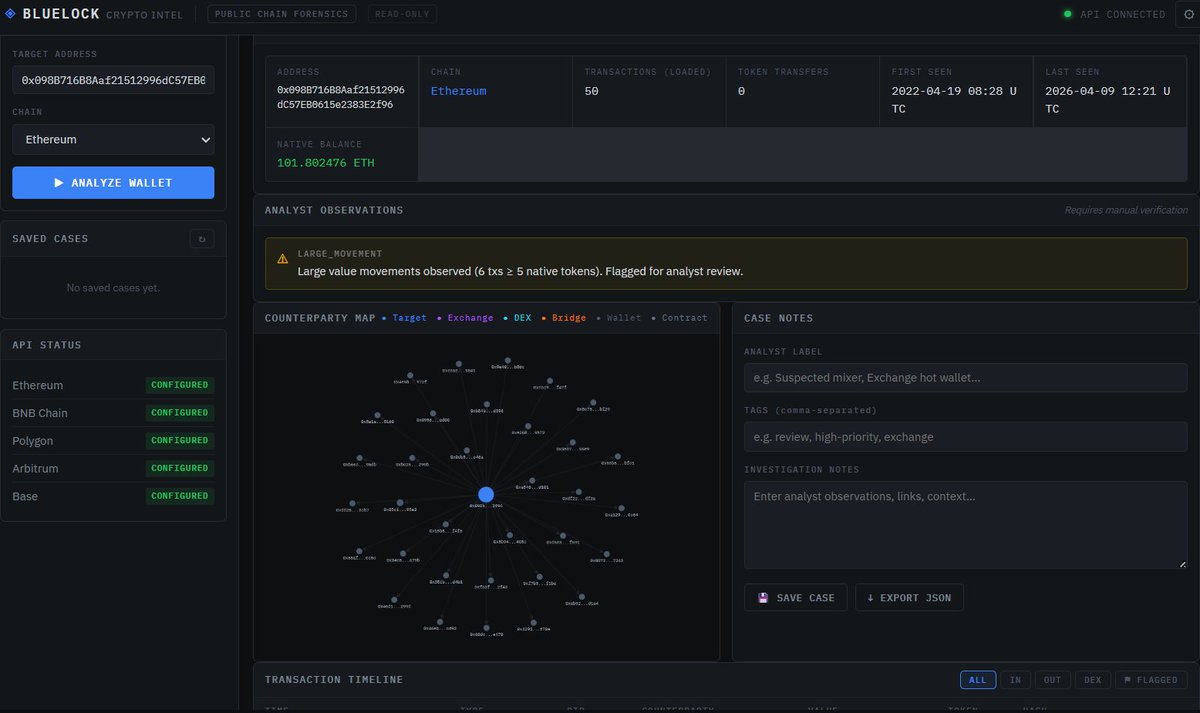Click the Contract legend entry
The width and height of the screenshot is (1200, 713).
679,318
